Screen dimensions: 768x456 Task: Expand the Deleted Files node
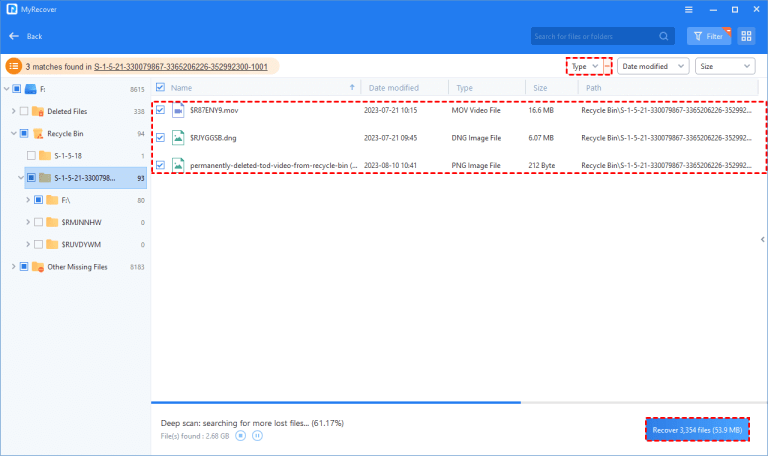[13, 111]
